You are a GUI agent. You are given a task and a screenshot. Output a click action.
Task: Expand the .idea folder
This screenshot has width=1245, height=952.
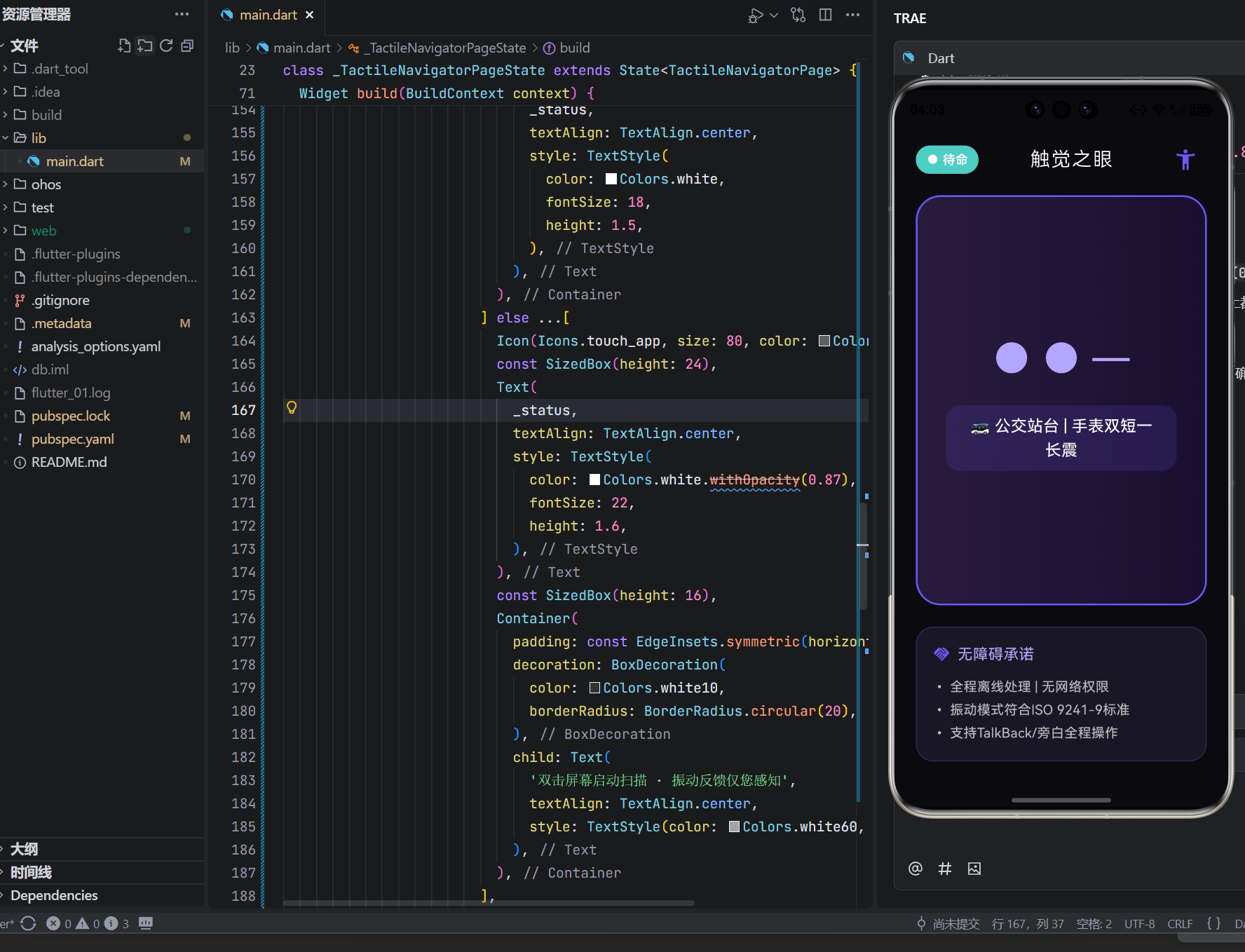[102, 92]
